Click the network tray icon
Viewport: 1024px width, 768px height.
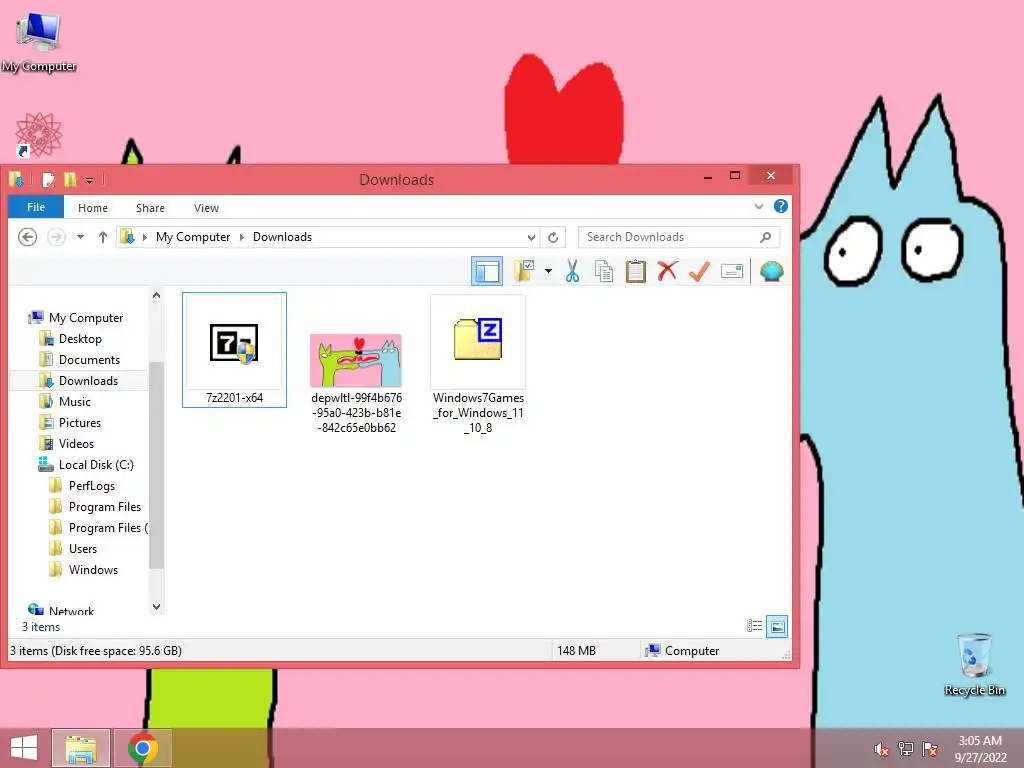(x=906, y=749)
